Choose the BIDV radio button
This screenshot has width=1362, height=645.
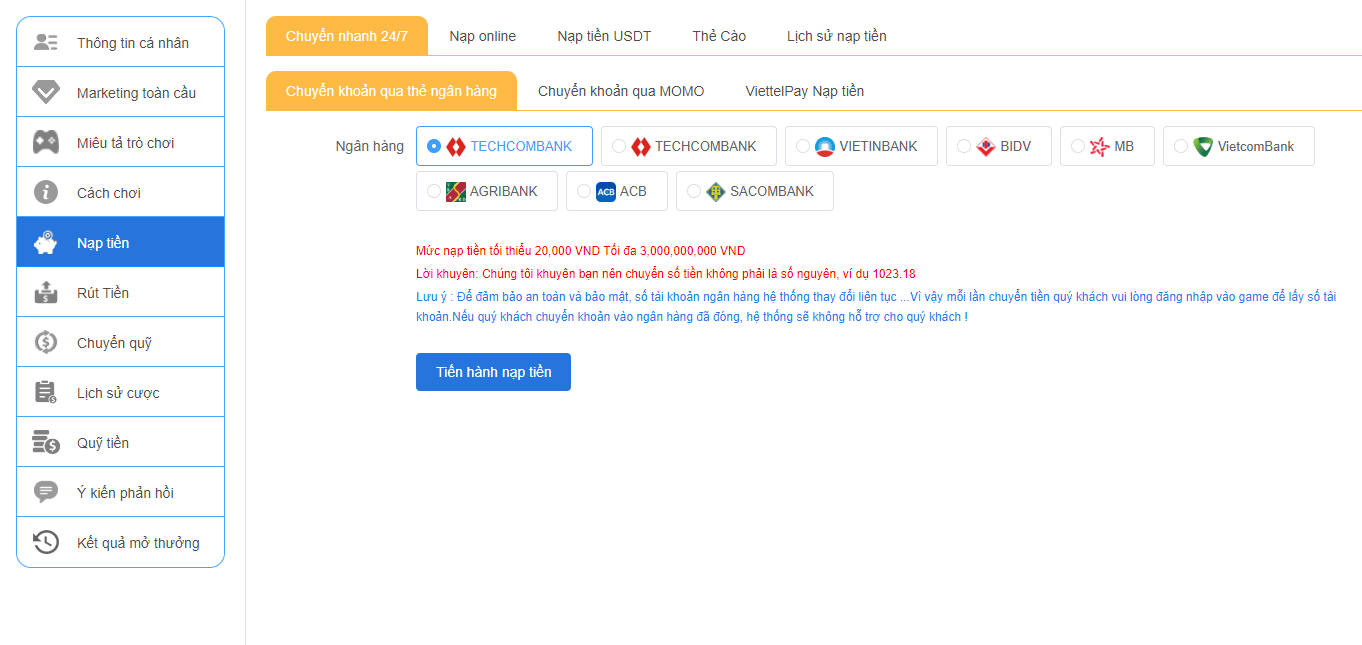click(964, 146)
